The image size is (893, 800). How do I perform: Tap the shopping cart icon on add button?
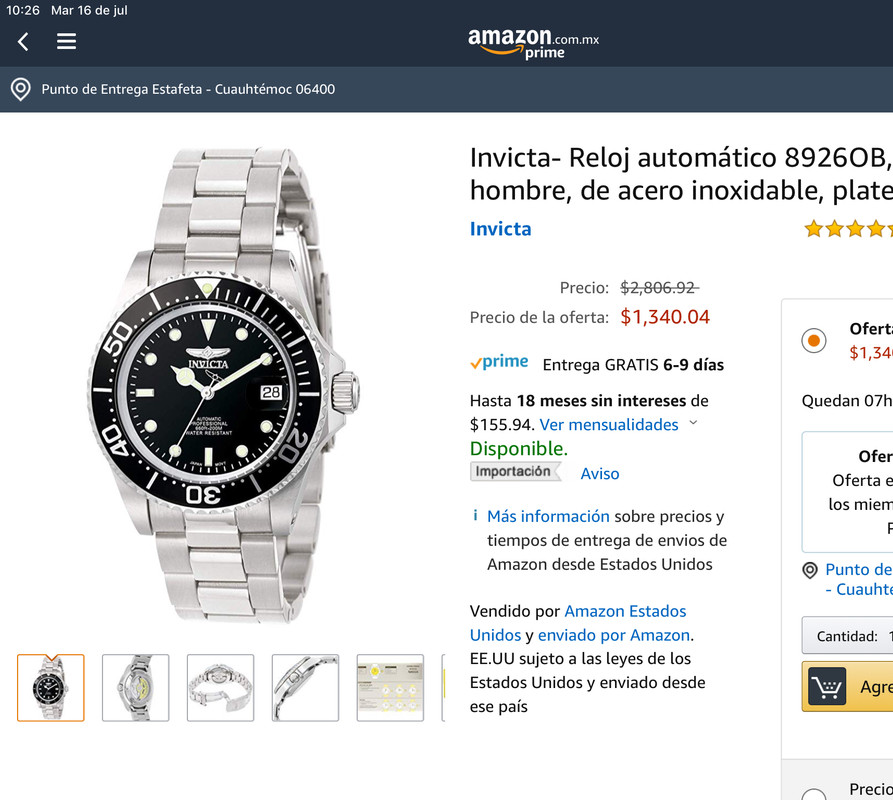click(826, 687)
